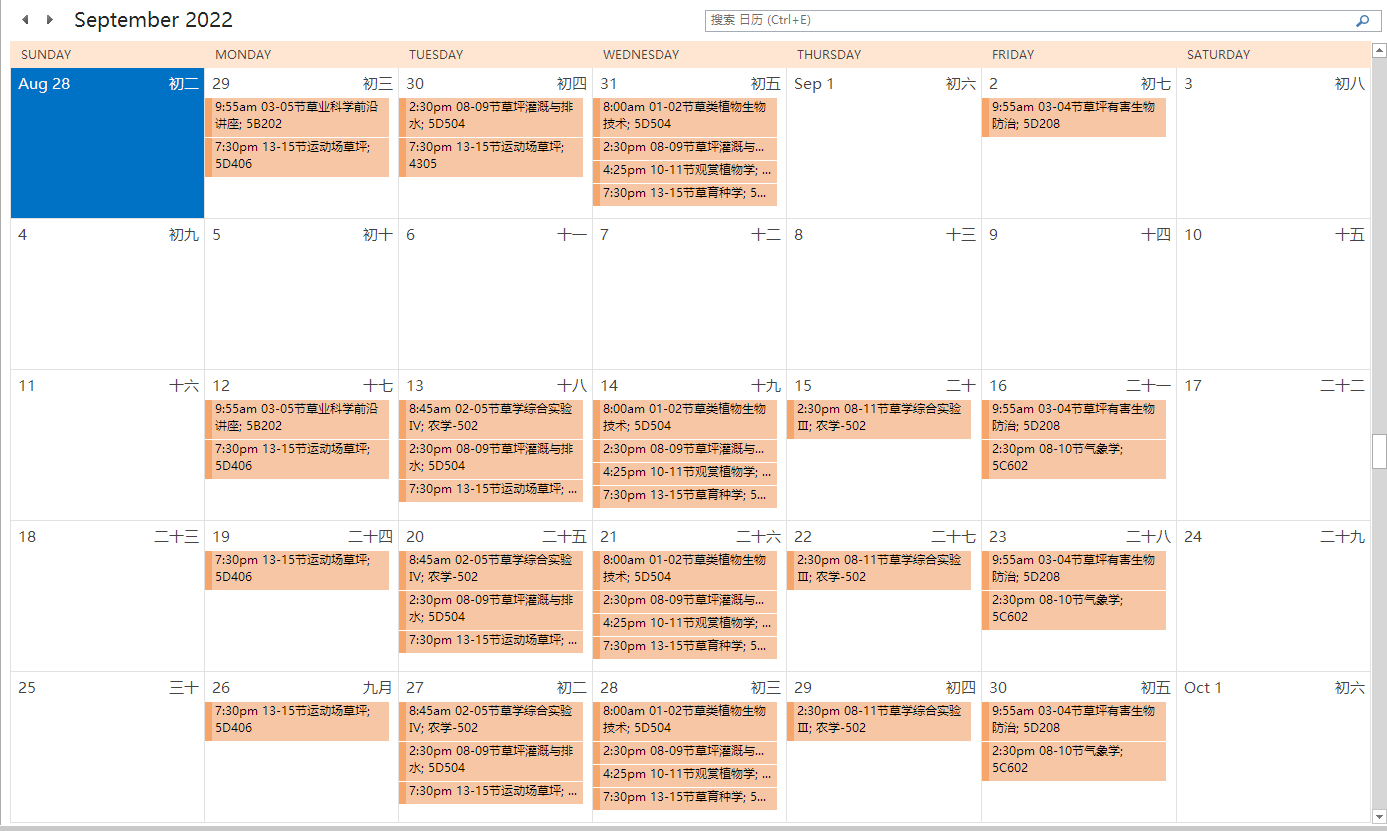Open Aug 30 2:30pm 草坪灌溉与排水 event
The image size is (1387, 831).
pyautogui.click(x=491, y=116)
